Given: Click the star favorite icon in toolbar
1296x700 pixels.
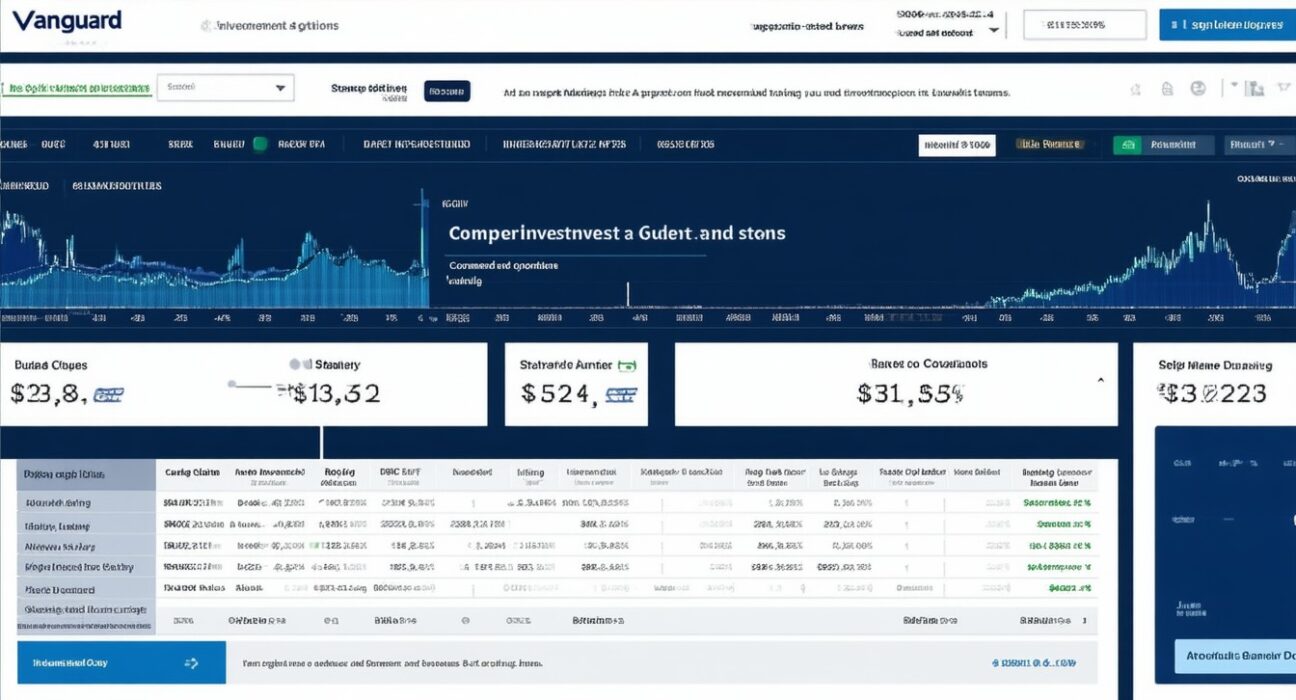Looking at the screenshot, I should pos(1135,90).
